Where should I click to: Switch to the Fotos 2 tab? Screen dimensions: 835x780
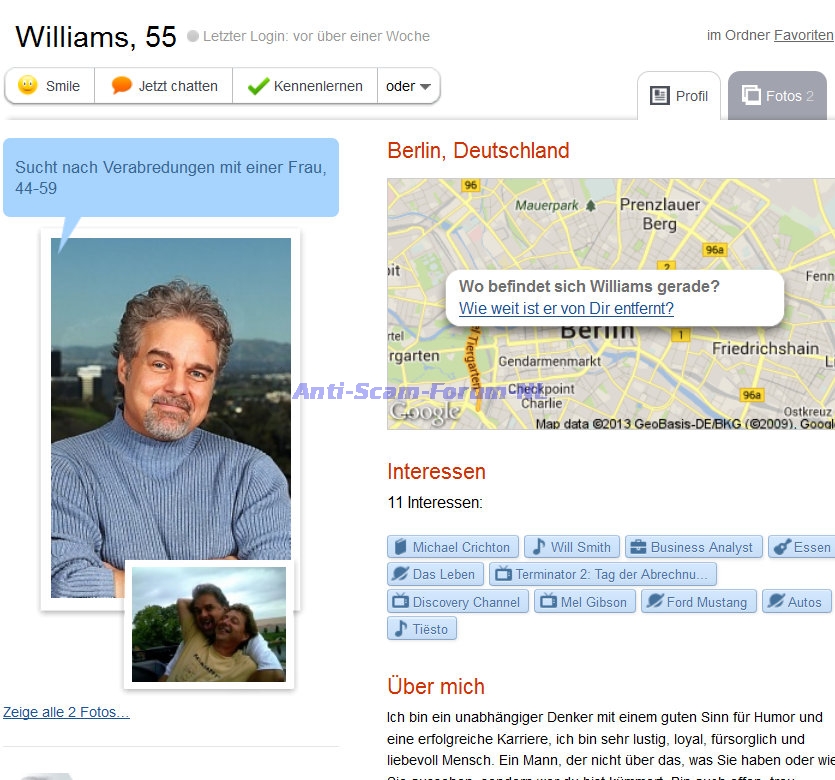(x=777, y=96)
